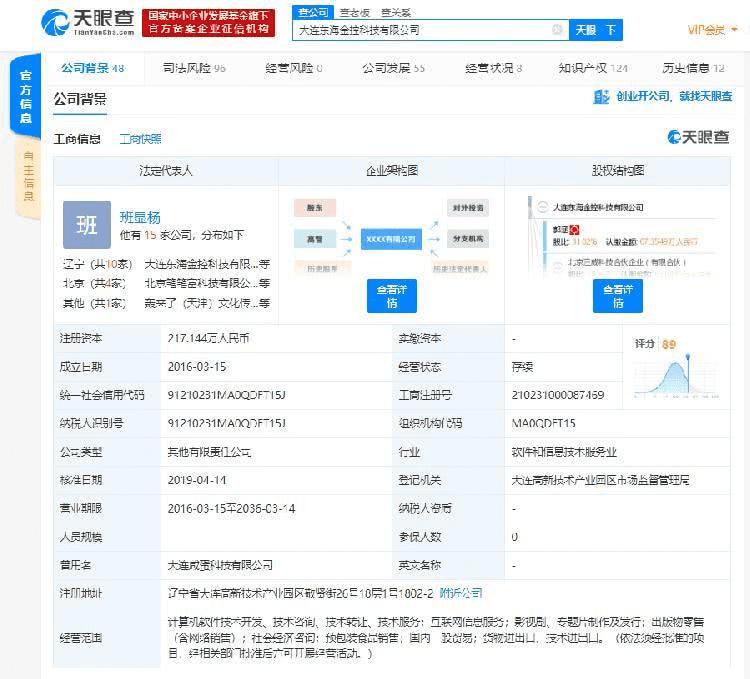
Task: Open the 附近公司 link by address
Action: click(461, 593)
